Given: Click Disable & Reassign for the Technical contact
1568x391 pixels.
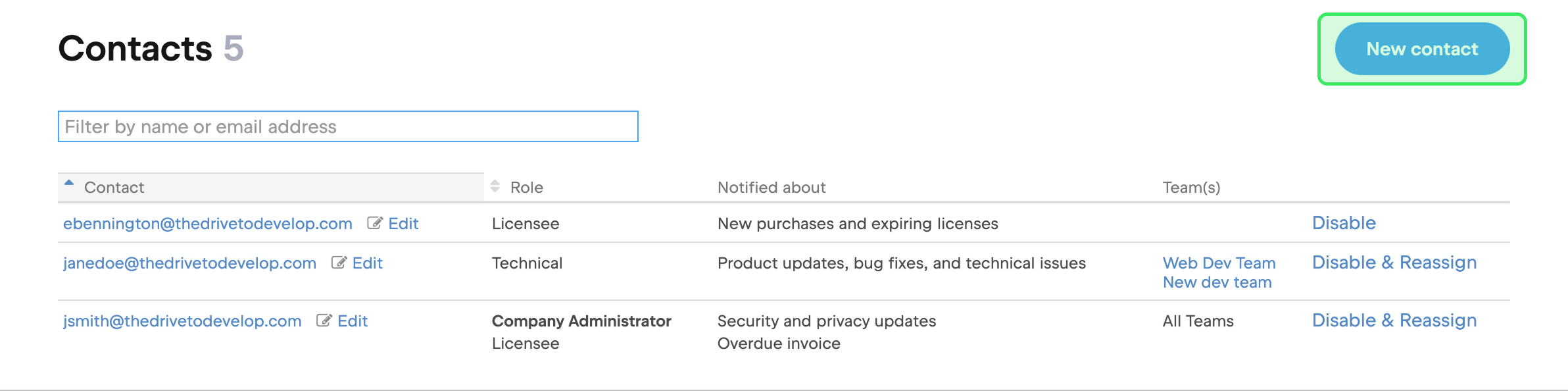Looking at the screenshot, I should 1394,263.
